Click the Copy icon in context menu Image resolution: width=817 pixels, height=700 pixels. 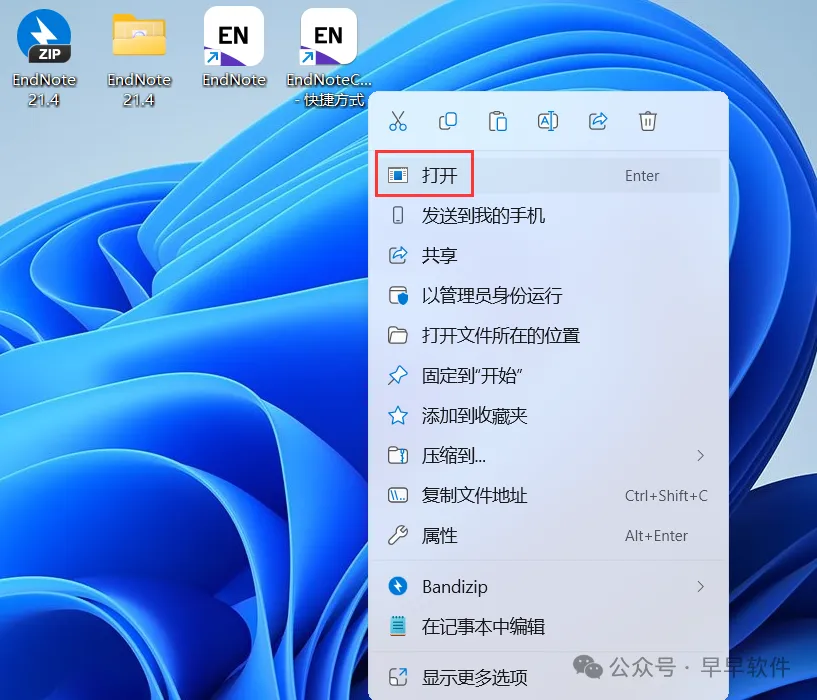pyautogui.click(x=448, y=121)
